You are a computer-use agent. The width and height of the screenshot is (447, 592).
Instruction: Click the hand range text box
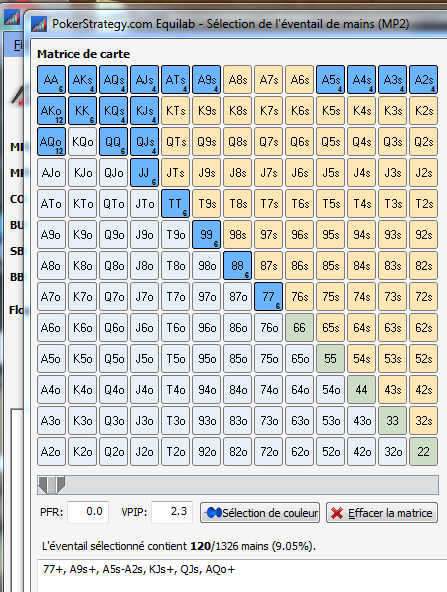click(242, 575)
